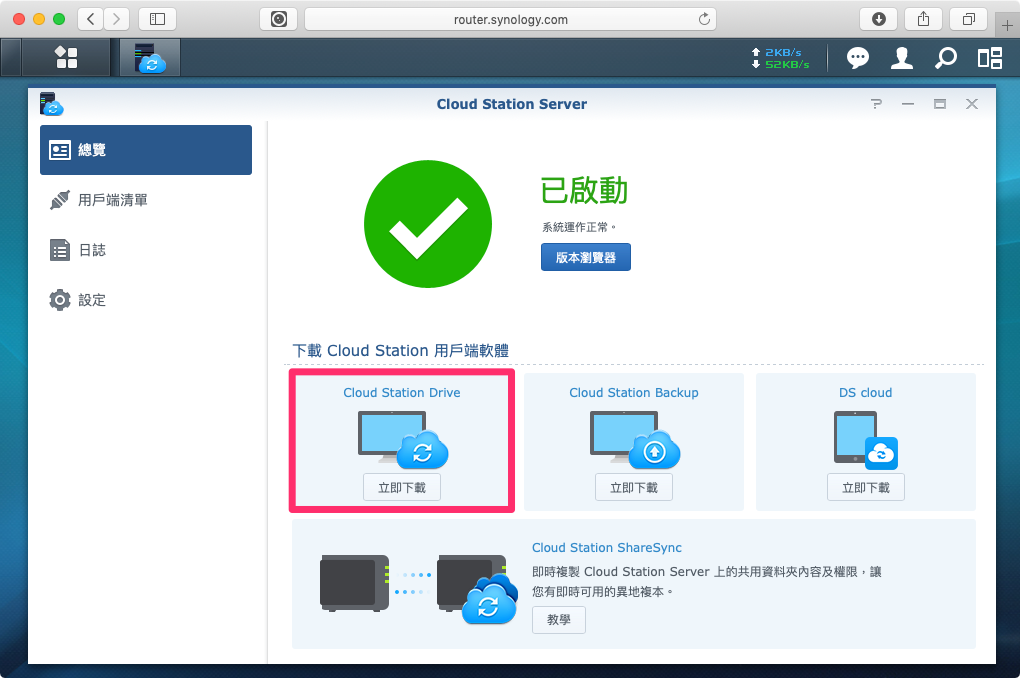Open Safari downloads icon
Screen dimensions: 1020x678
click(x=878, y=19)
